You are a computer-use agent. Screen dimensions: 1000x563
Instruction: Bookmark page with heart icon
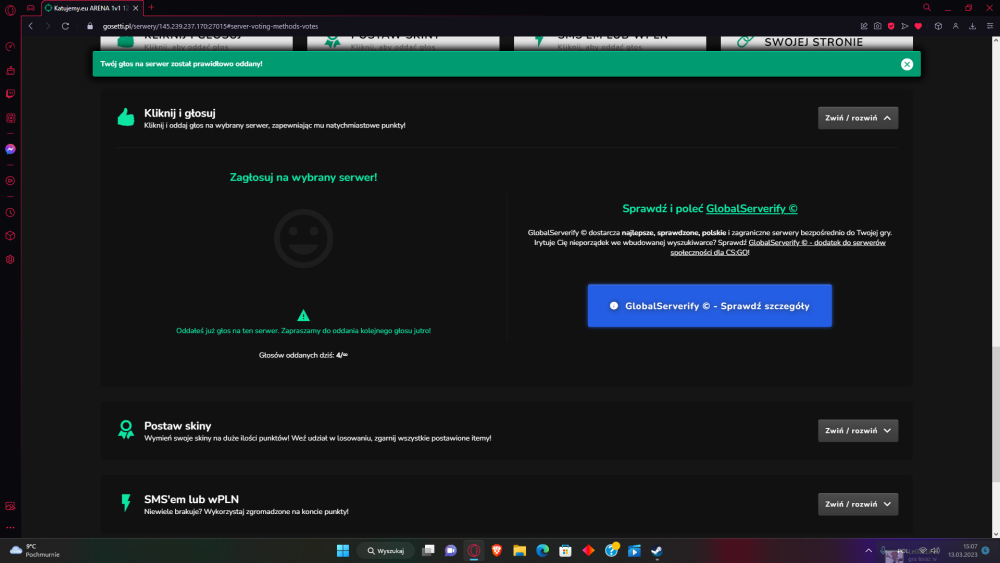tap(918, 26)
